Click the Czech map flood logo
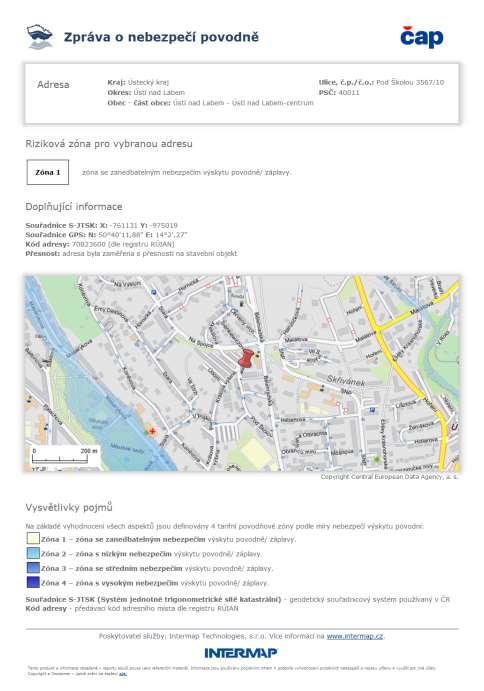 coord(40,37)
